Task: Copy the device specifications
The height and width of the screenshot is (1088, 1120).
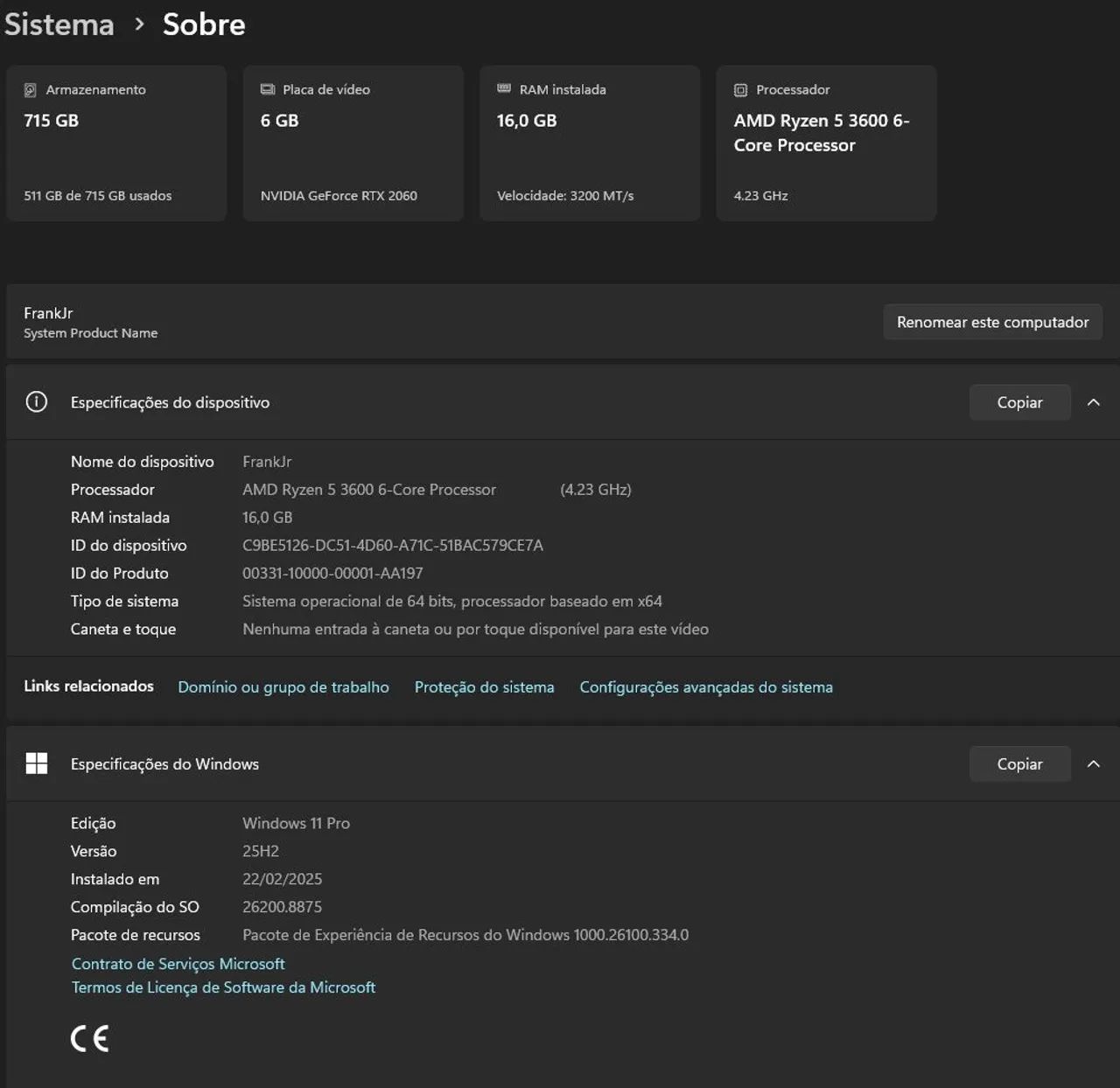Action: (x=1020, y=402)
